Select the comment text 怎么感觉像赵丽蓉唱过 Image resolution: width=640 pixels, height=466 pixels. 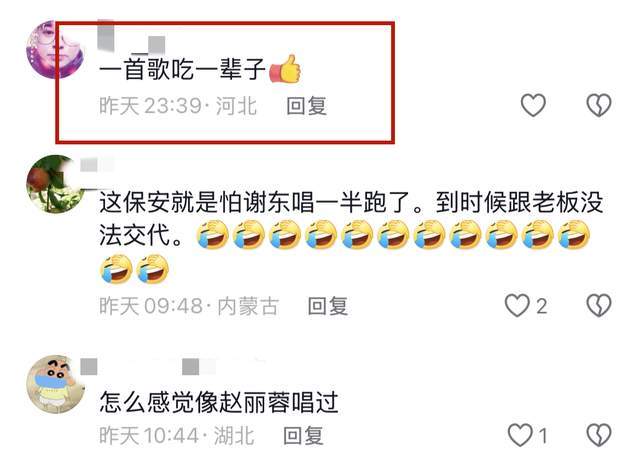[219, 402]
